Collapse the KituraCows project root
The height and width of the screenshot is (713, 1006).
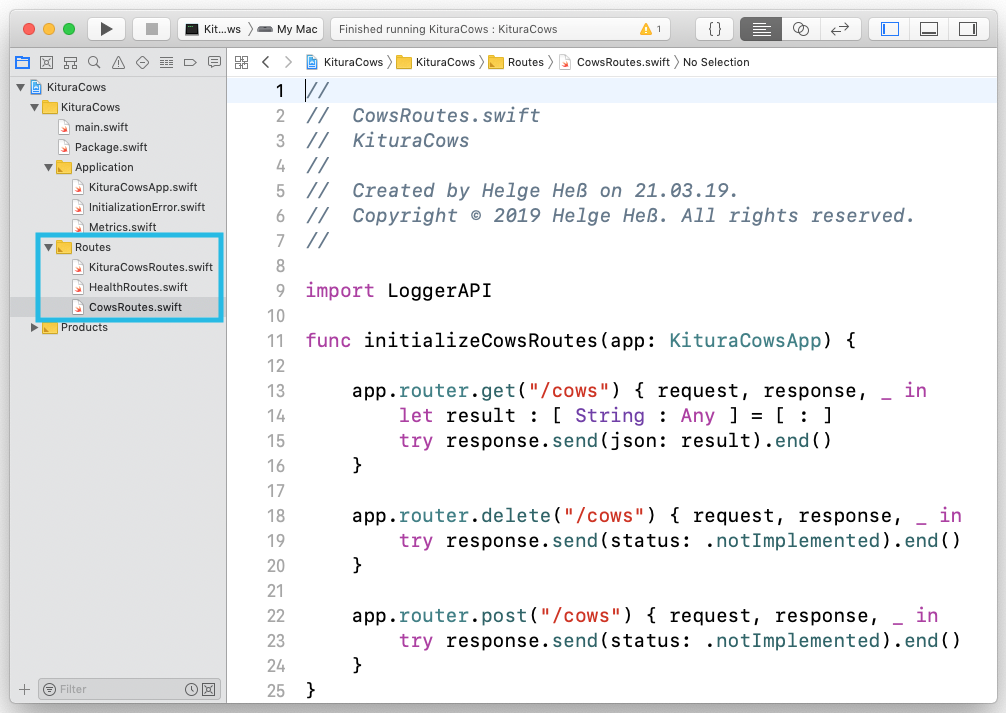(21, 87)
